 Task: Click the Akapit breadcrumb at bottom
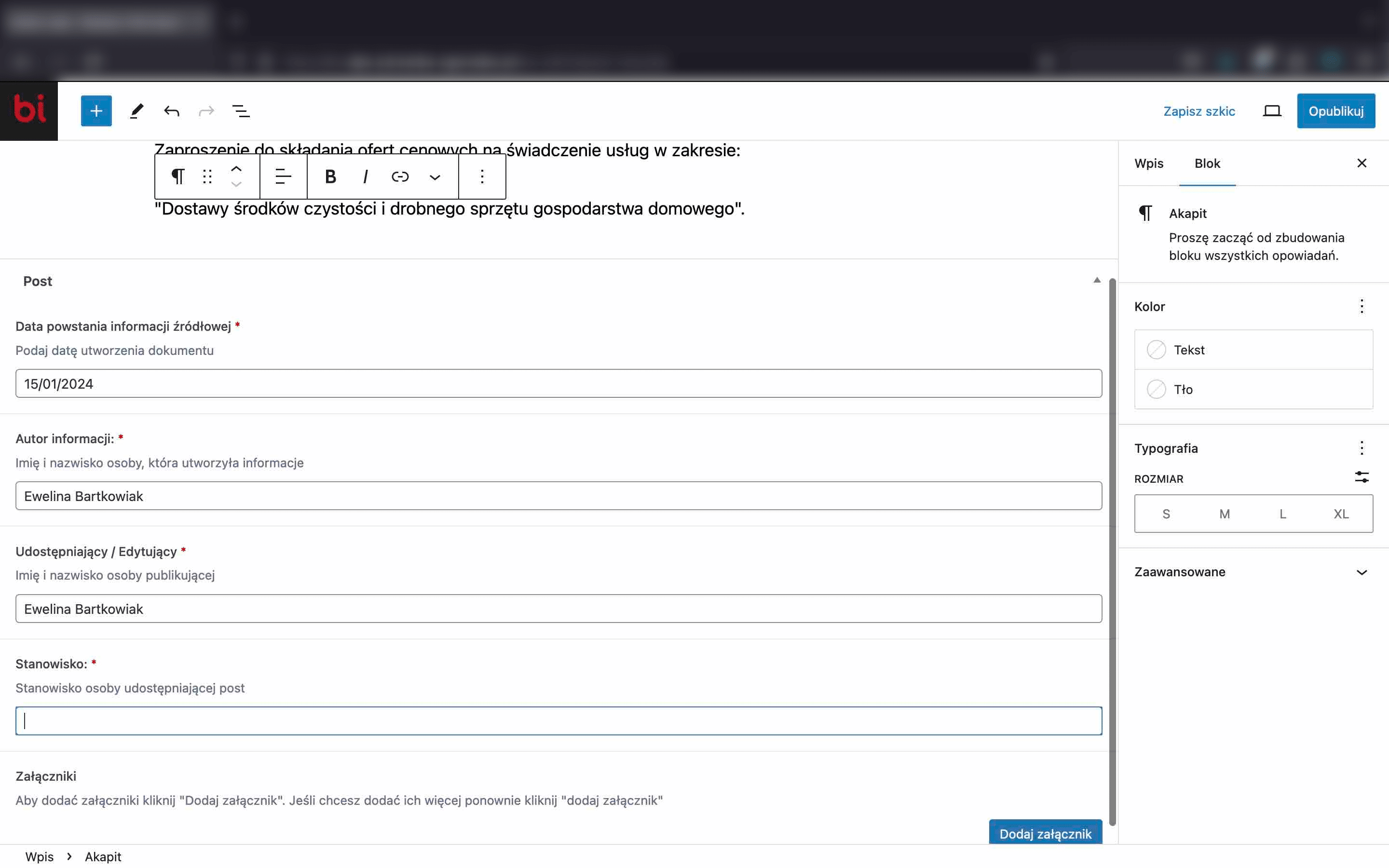(103, 856)
